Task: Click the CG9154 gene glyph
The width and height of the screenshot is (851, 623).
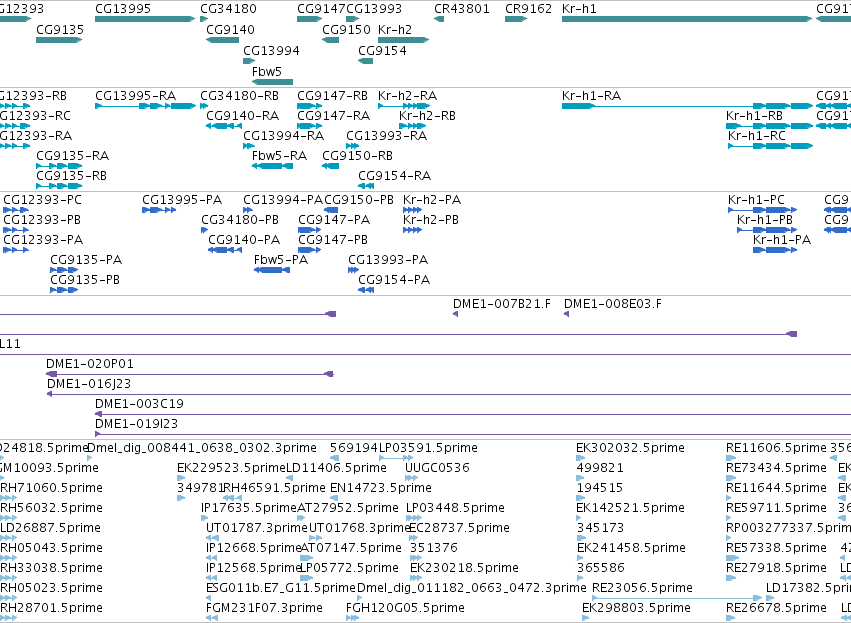Action: click(366, 61)
